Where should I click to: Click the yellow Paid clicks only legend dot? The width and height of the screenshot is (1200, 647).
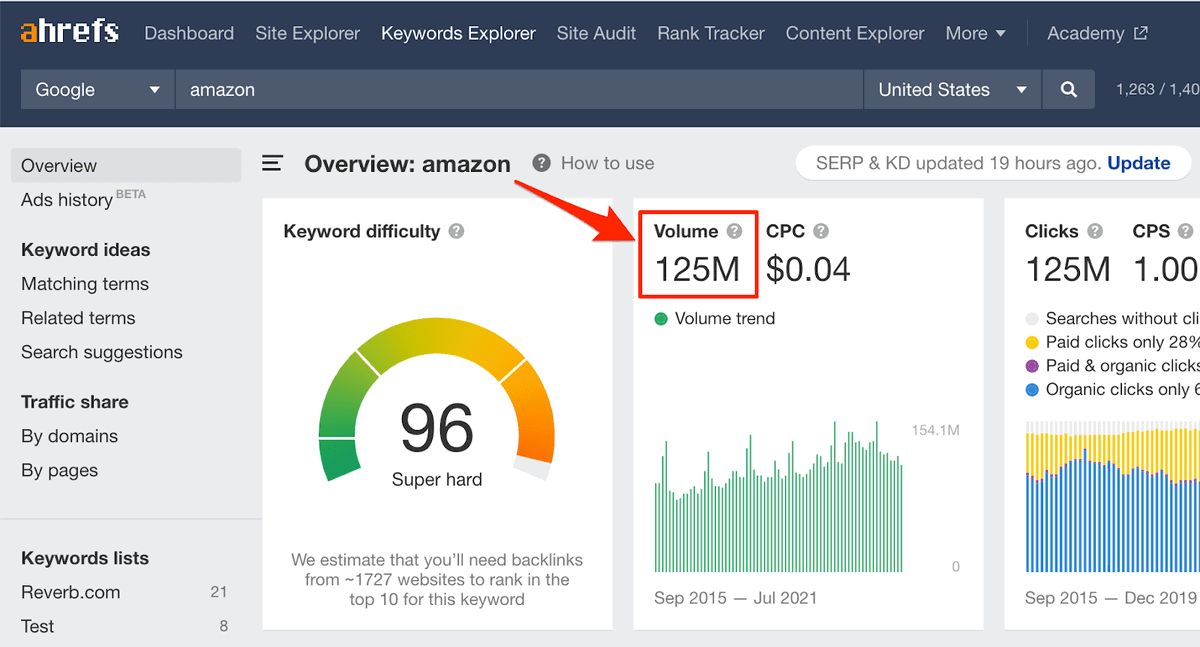click(x=1032, y=342)
